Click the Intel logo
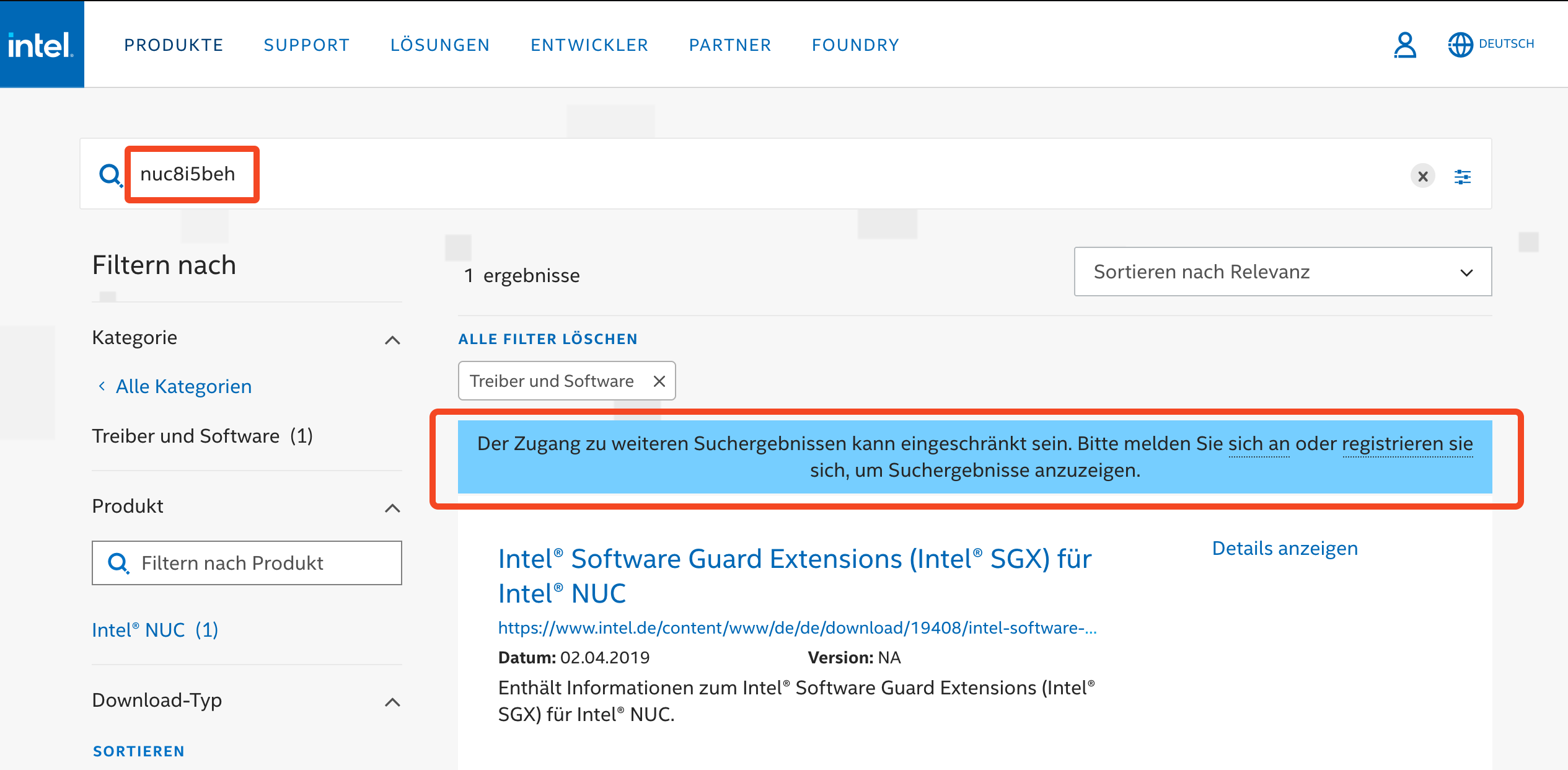1568x770 pixels. [42, 45]
